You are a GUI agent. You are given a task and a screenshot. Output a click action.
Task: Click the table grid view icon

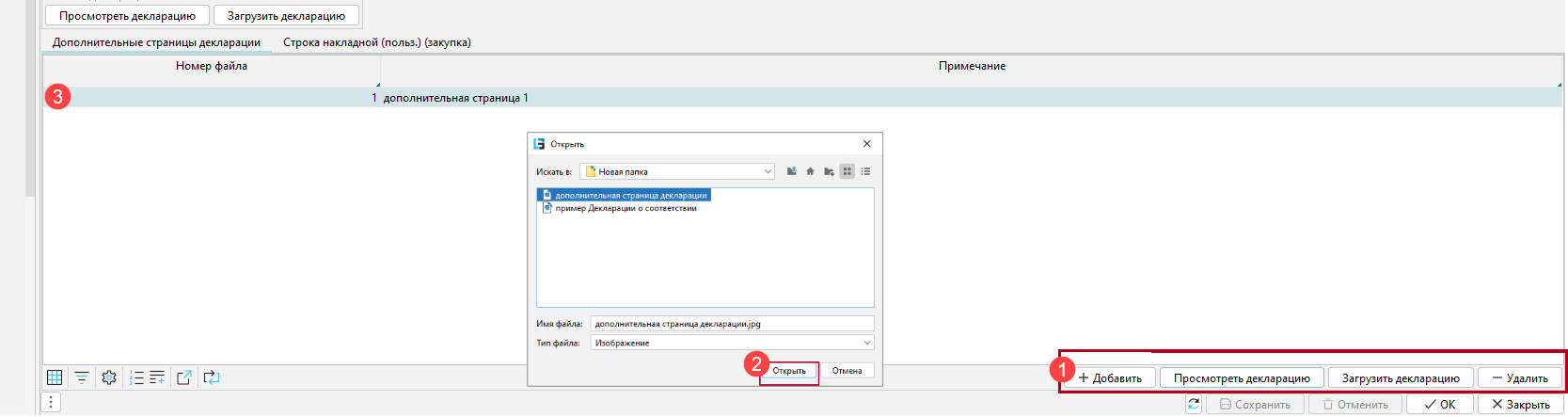click(x=55, y=377)
